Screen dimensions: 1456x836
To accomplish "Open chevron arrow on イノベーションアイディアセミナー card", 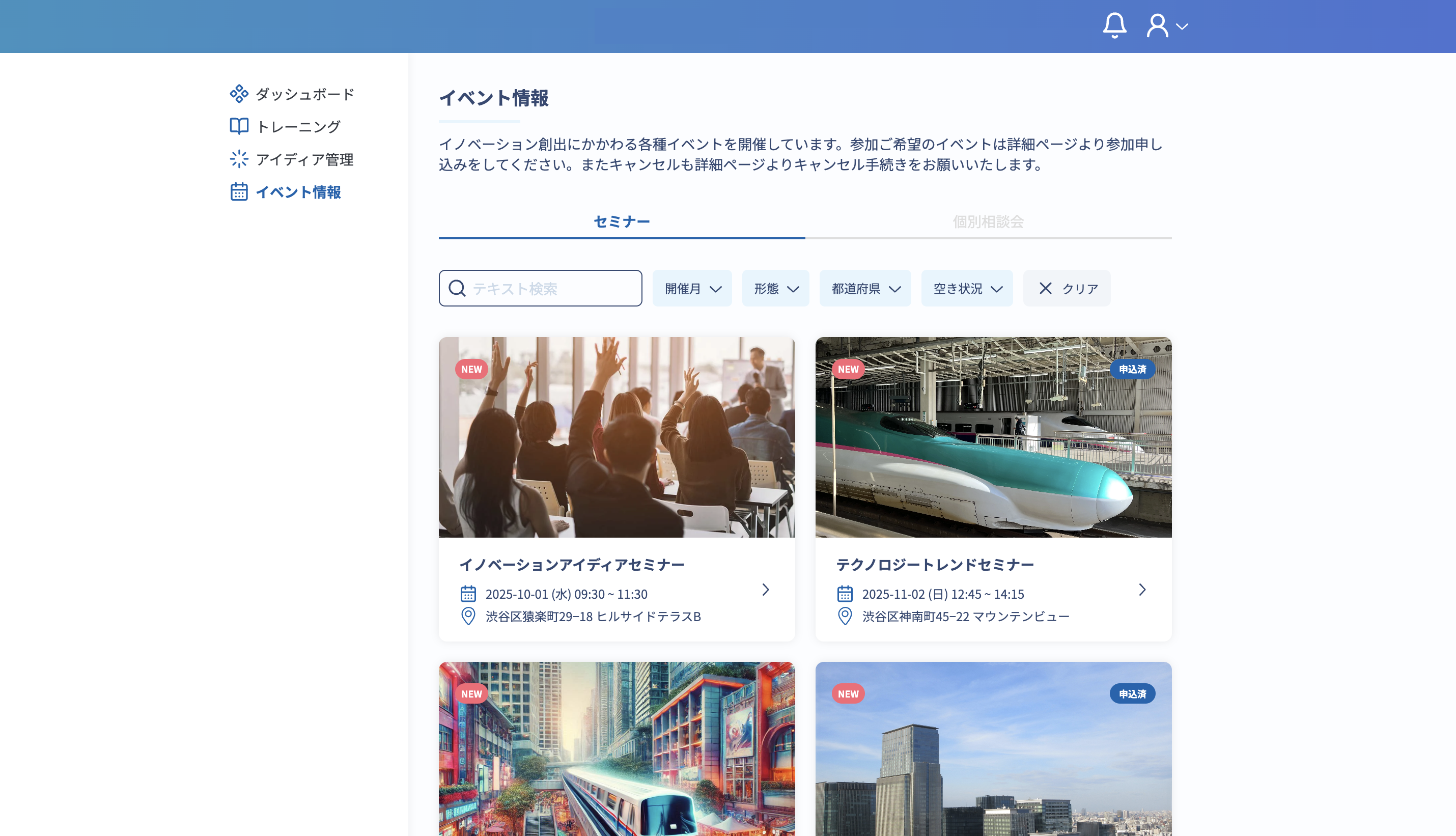I will click(765, 590).
